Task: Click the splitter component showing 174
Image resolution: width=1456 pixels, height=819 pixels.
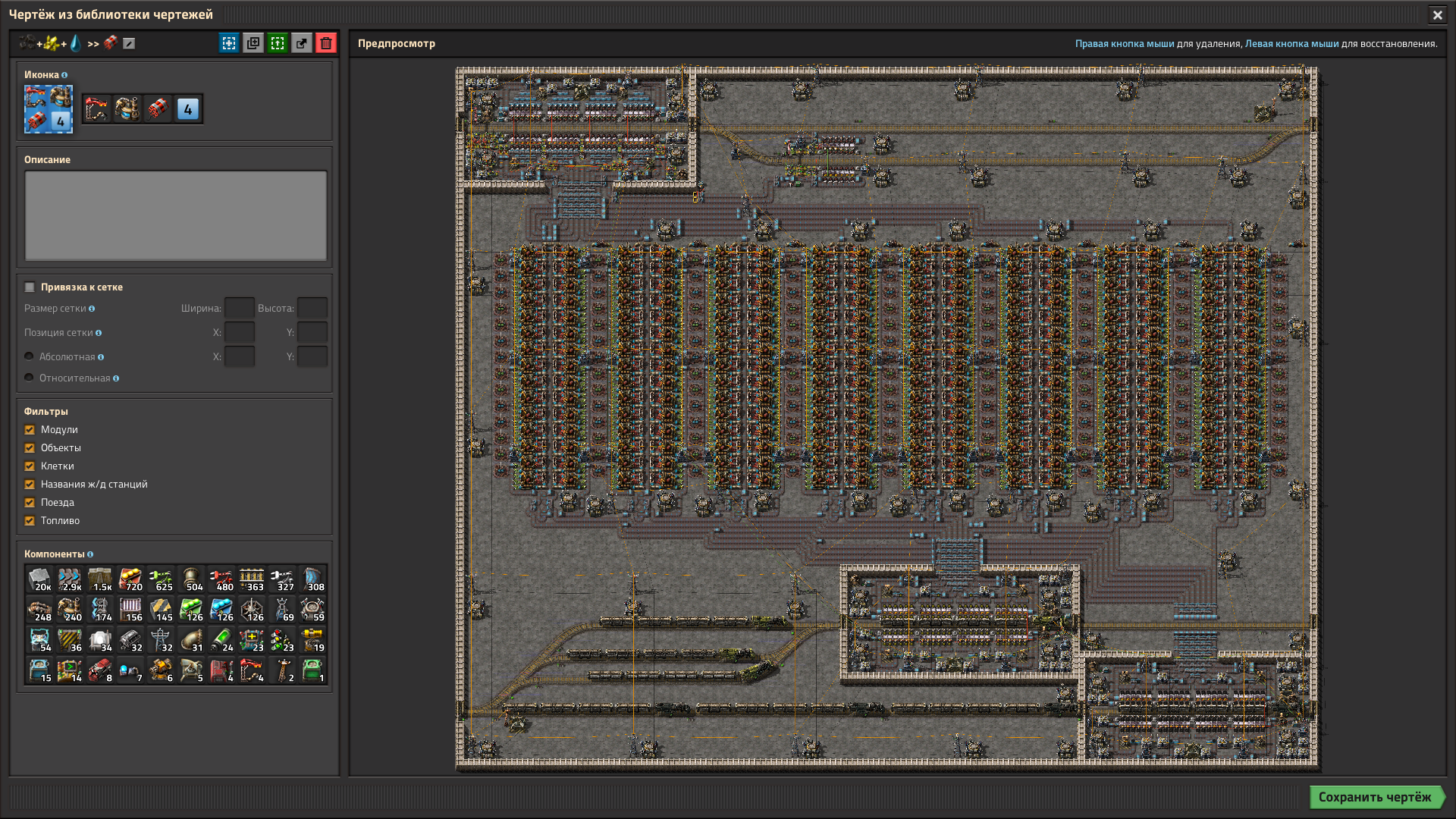Action: tap(100, 610)
